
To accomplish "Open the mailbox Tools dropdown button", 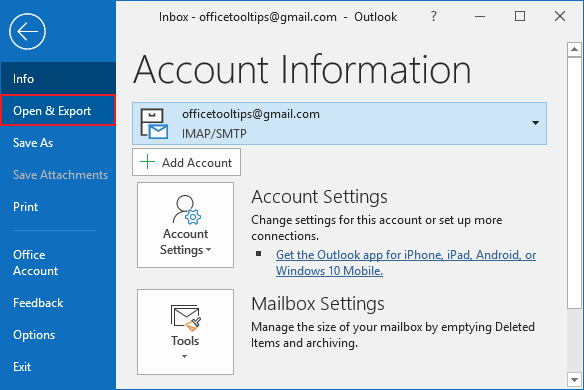I will 185,332.
